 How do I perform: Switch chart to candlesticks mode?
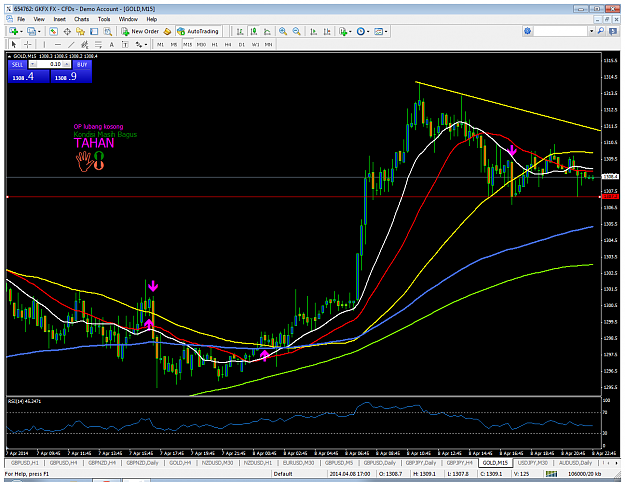254,31
